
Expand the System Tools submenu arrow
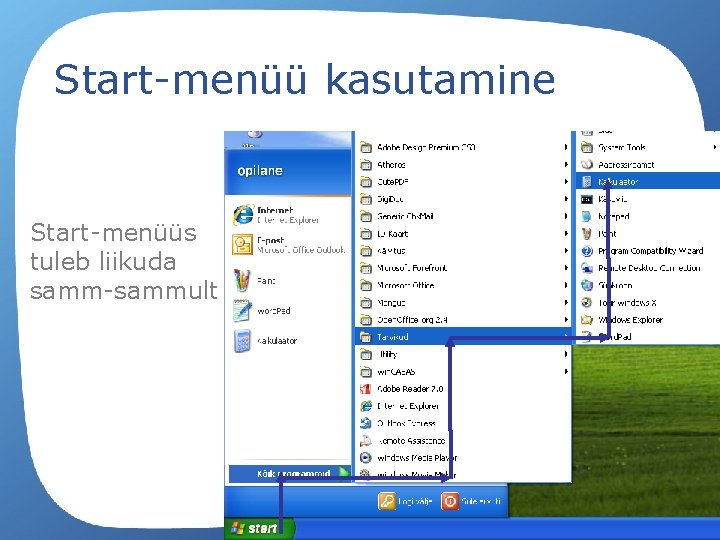(x=715, y=147)
